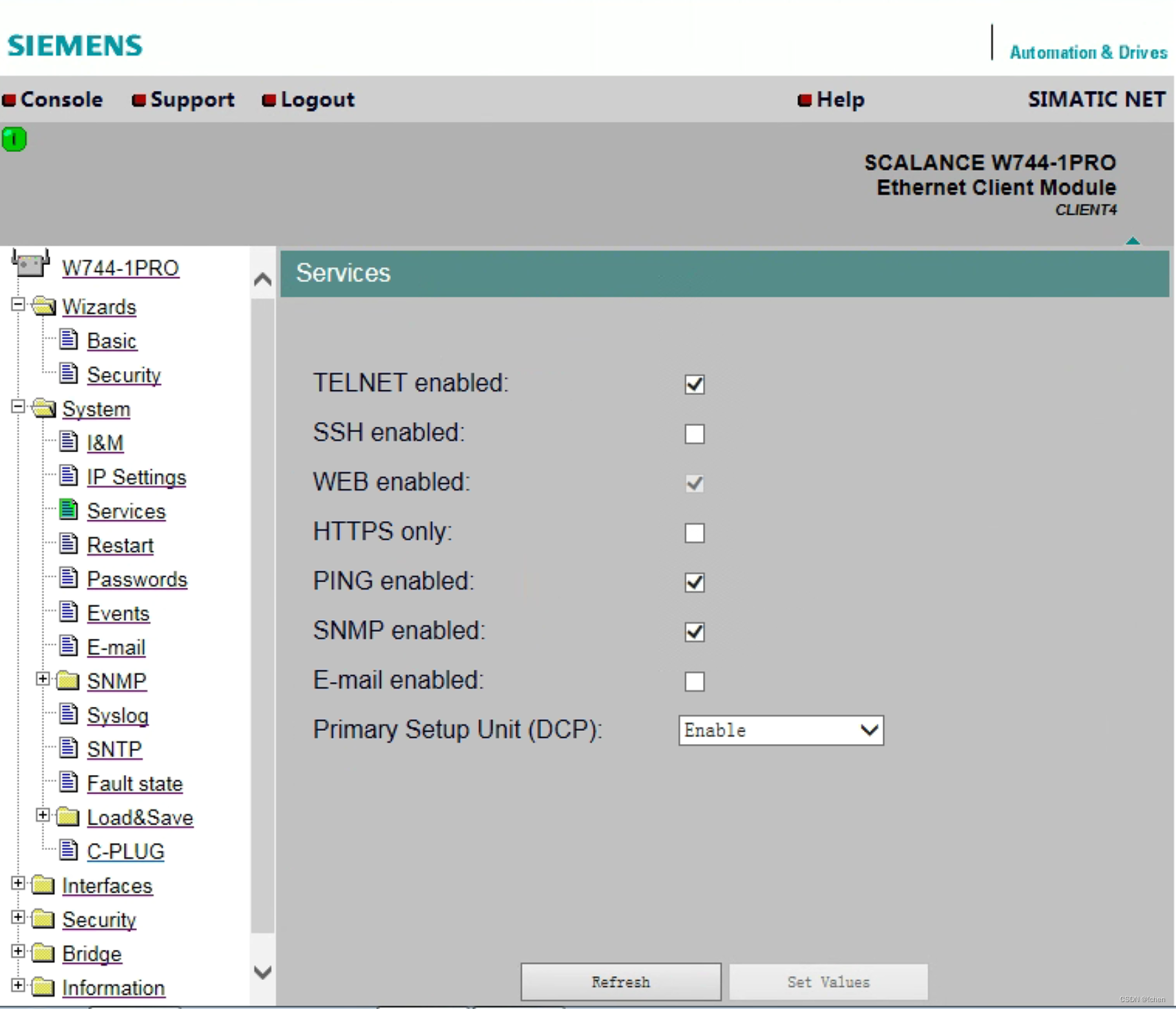Open the C-PLUG link
This screenshot has width=1176, height=1009.
tap(125, 851)
